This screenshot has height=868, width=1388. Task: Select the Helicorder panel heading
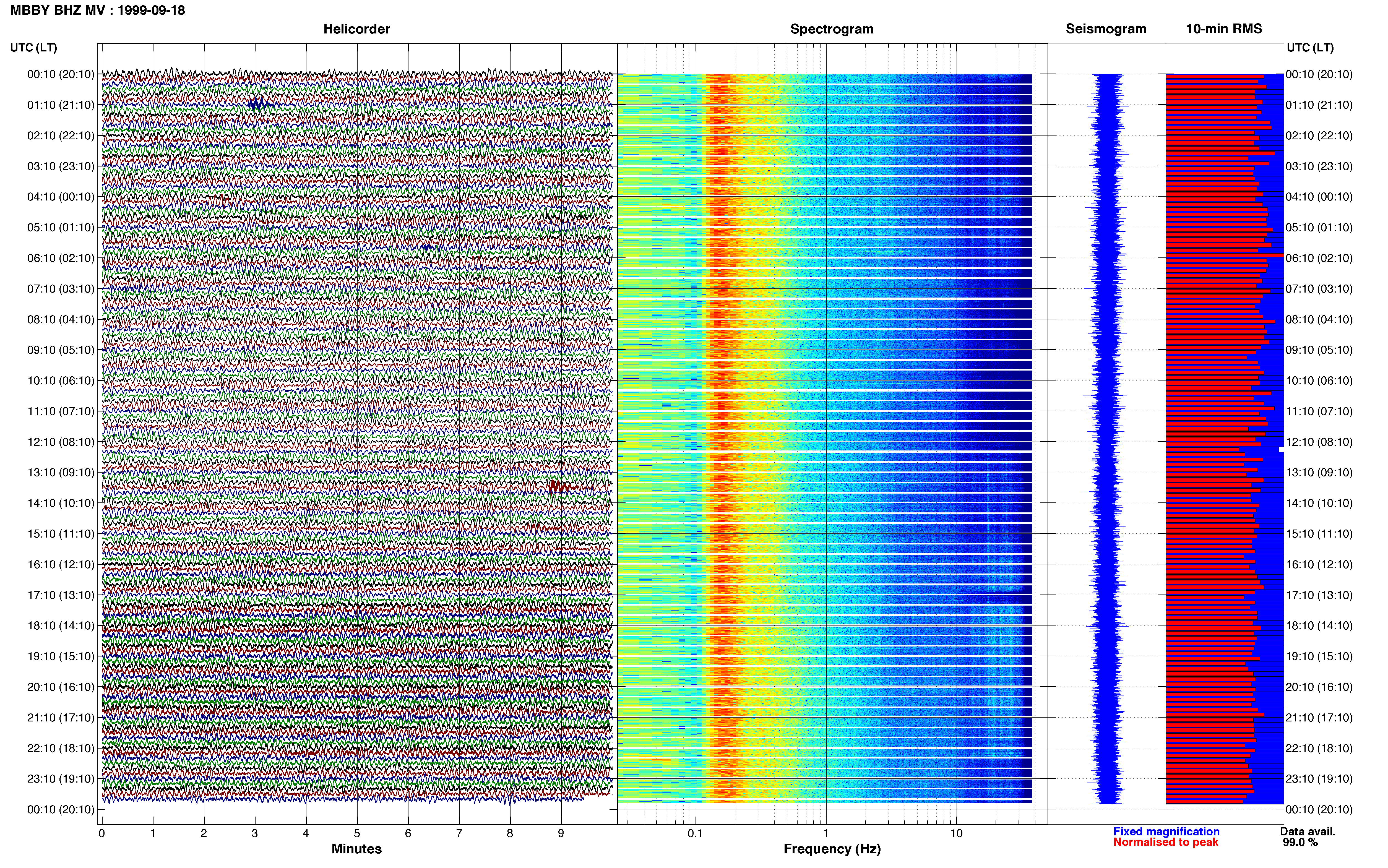(356, 29)
